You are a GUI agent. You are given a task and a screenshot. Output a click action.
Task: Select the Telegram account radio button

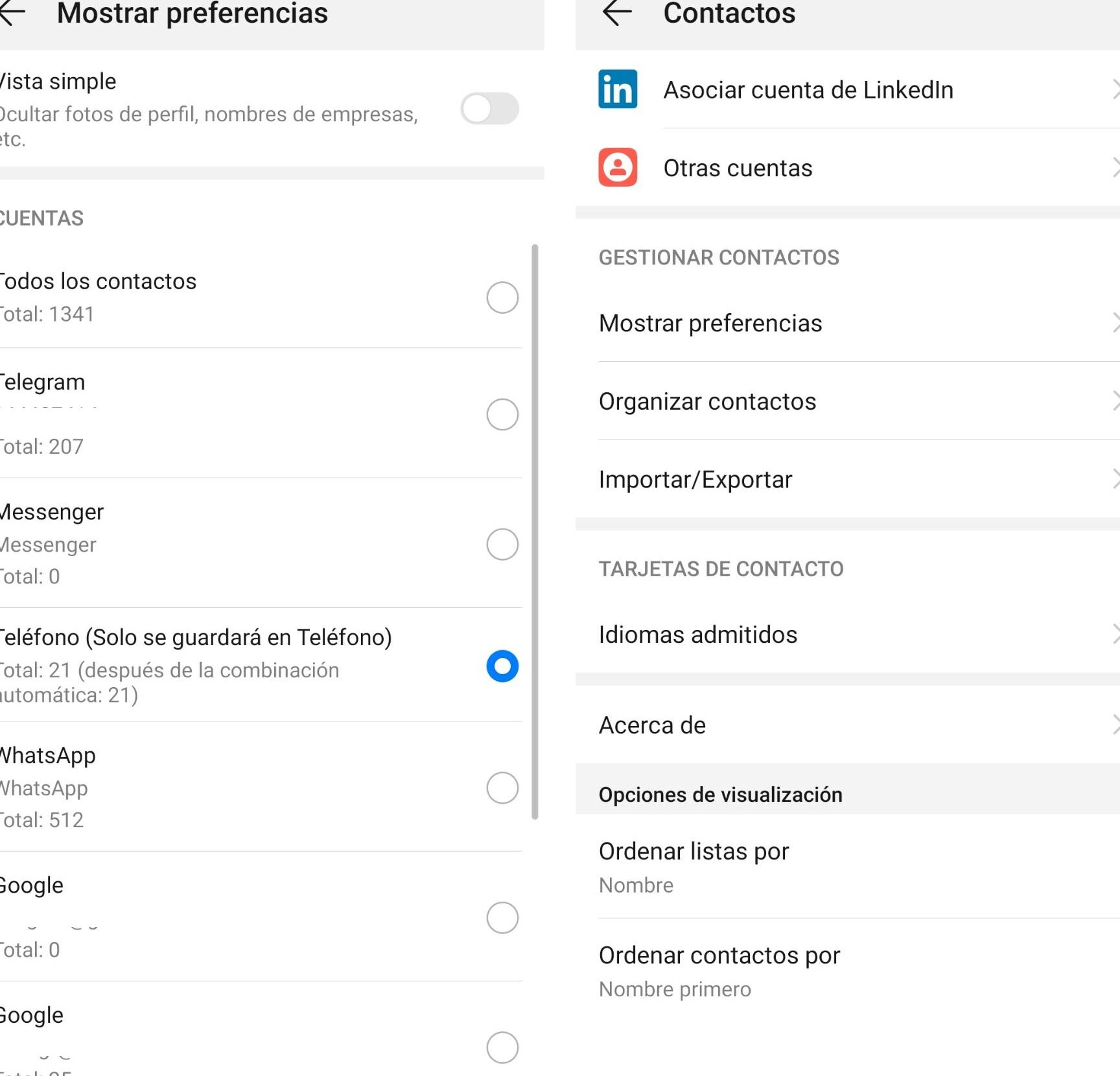502,414
